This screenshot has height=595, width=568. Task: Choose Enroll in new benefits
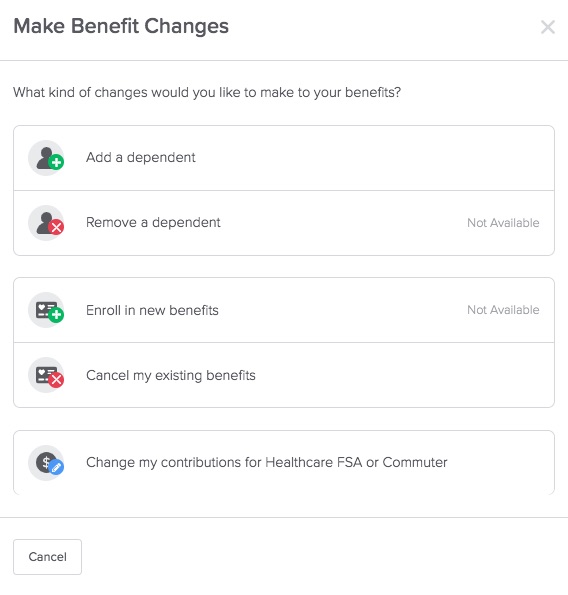pos(284,310)
